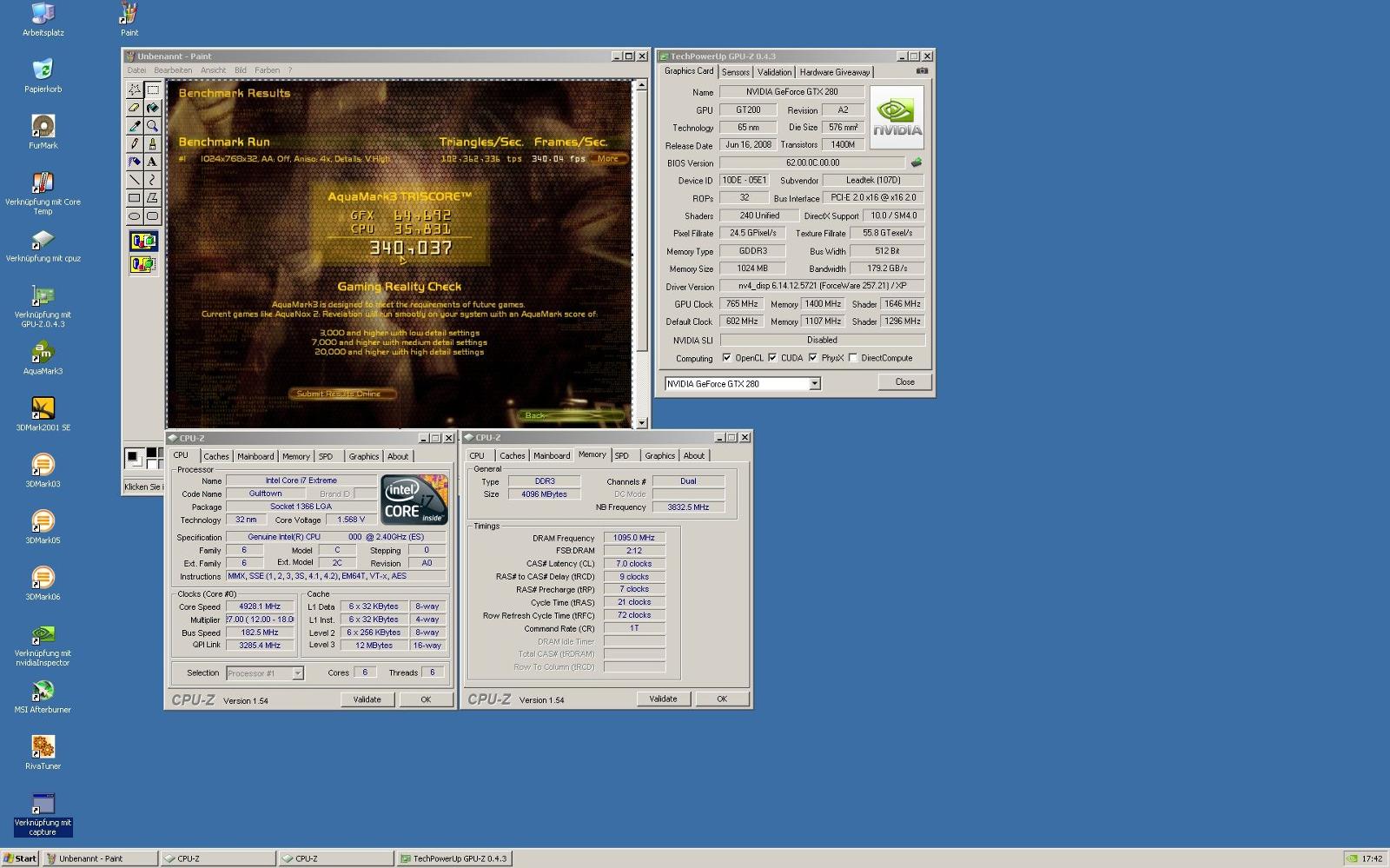This screenshot has width=1390, height=868.
Task: Choose the straight Line tool
Action: pos(134,180)
